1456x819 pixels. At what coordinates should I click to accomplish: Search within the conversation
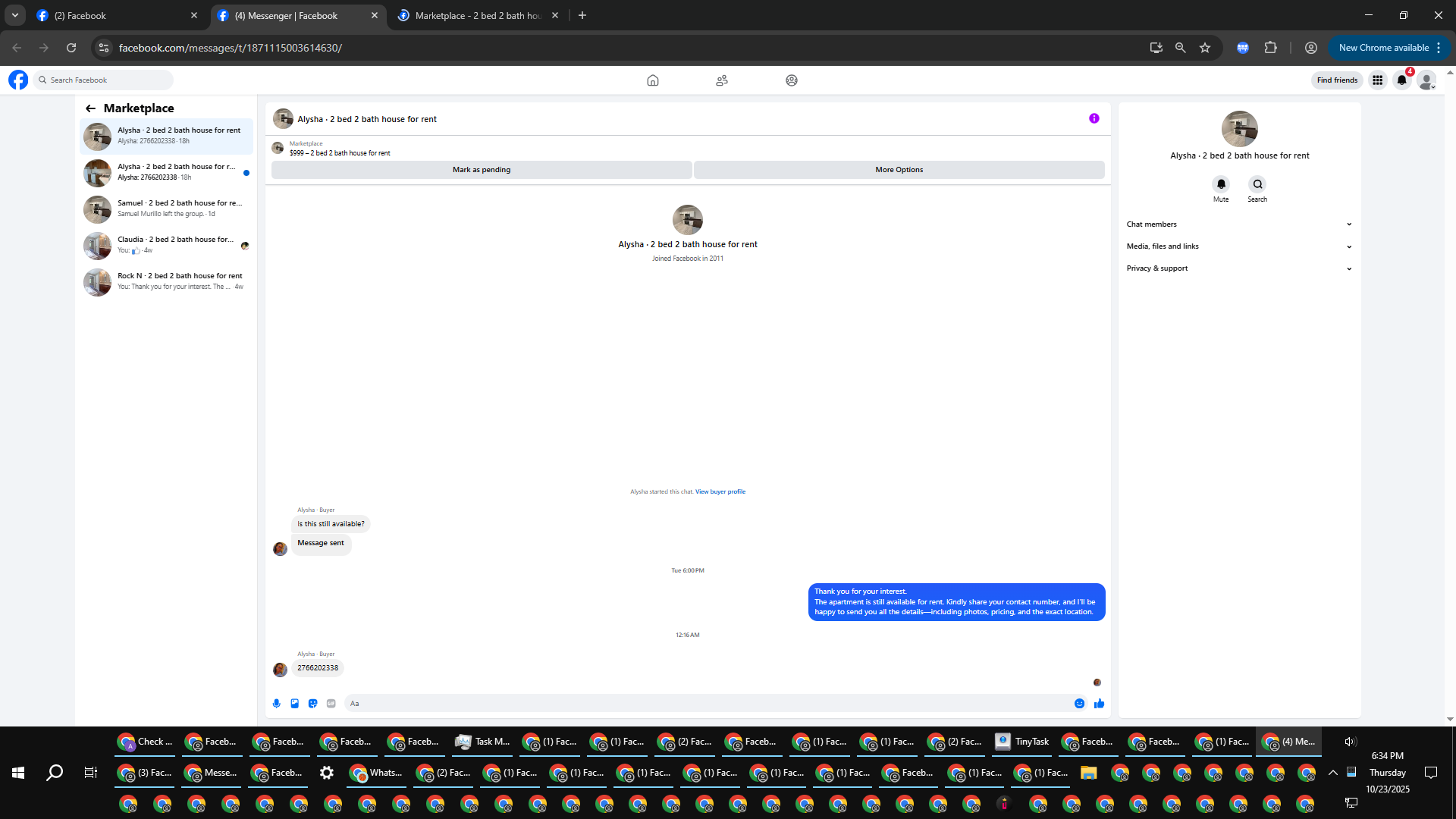click(x=1257, y=184)
